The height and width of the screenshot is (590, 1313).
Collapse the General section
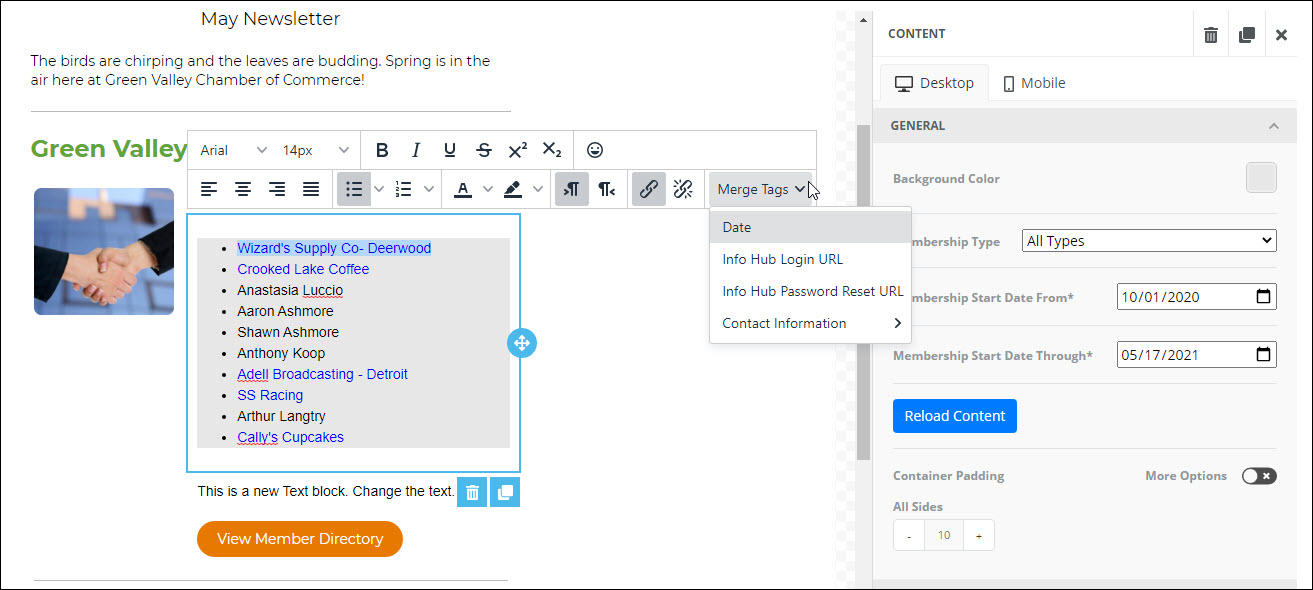click(x=1273, y=126)
